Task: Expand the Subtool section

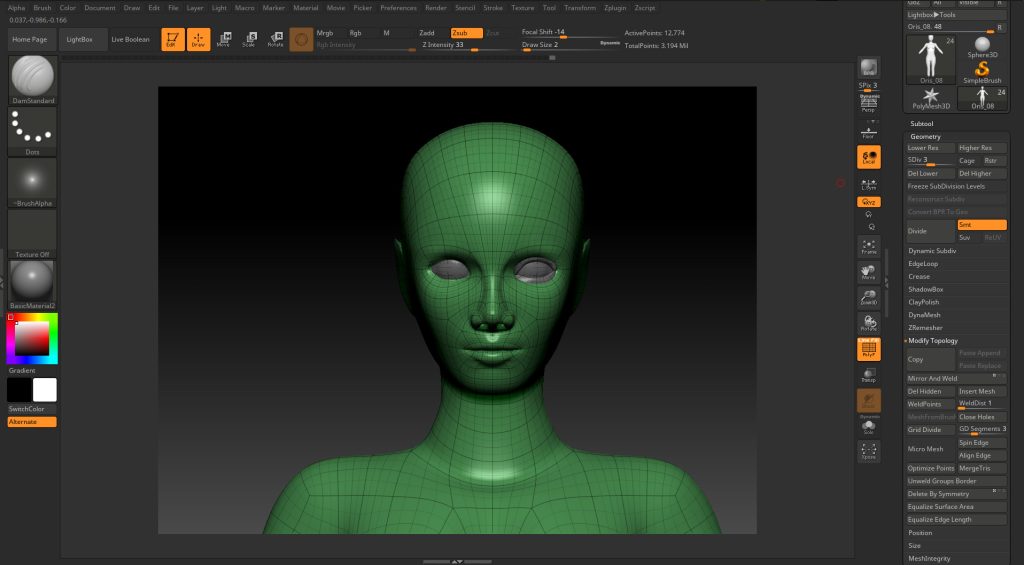Action: 921,123
